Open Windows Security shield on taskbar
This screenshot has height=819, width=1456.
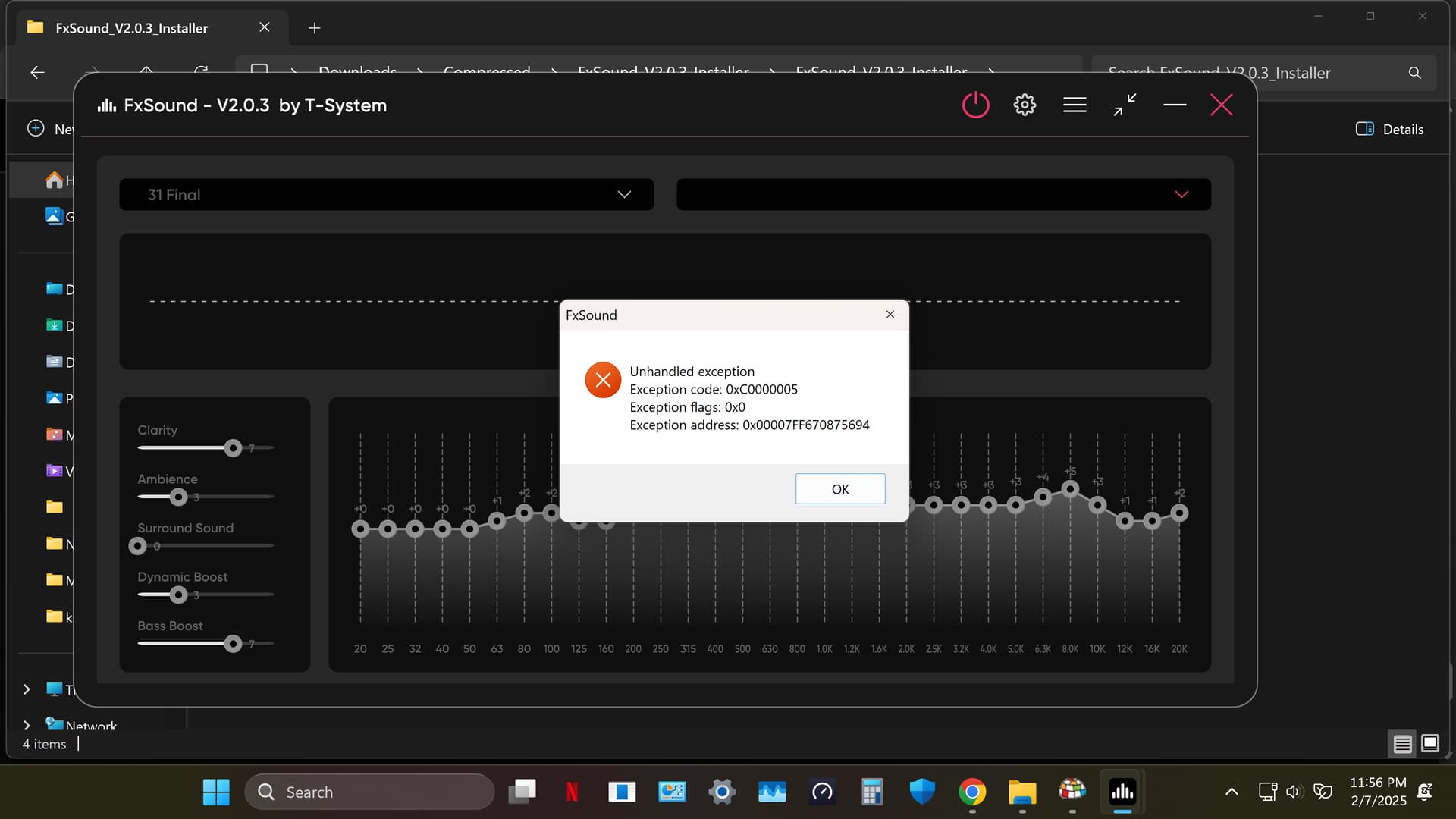pos(922,792)
